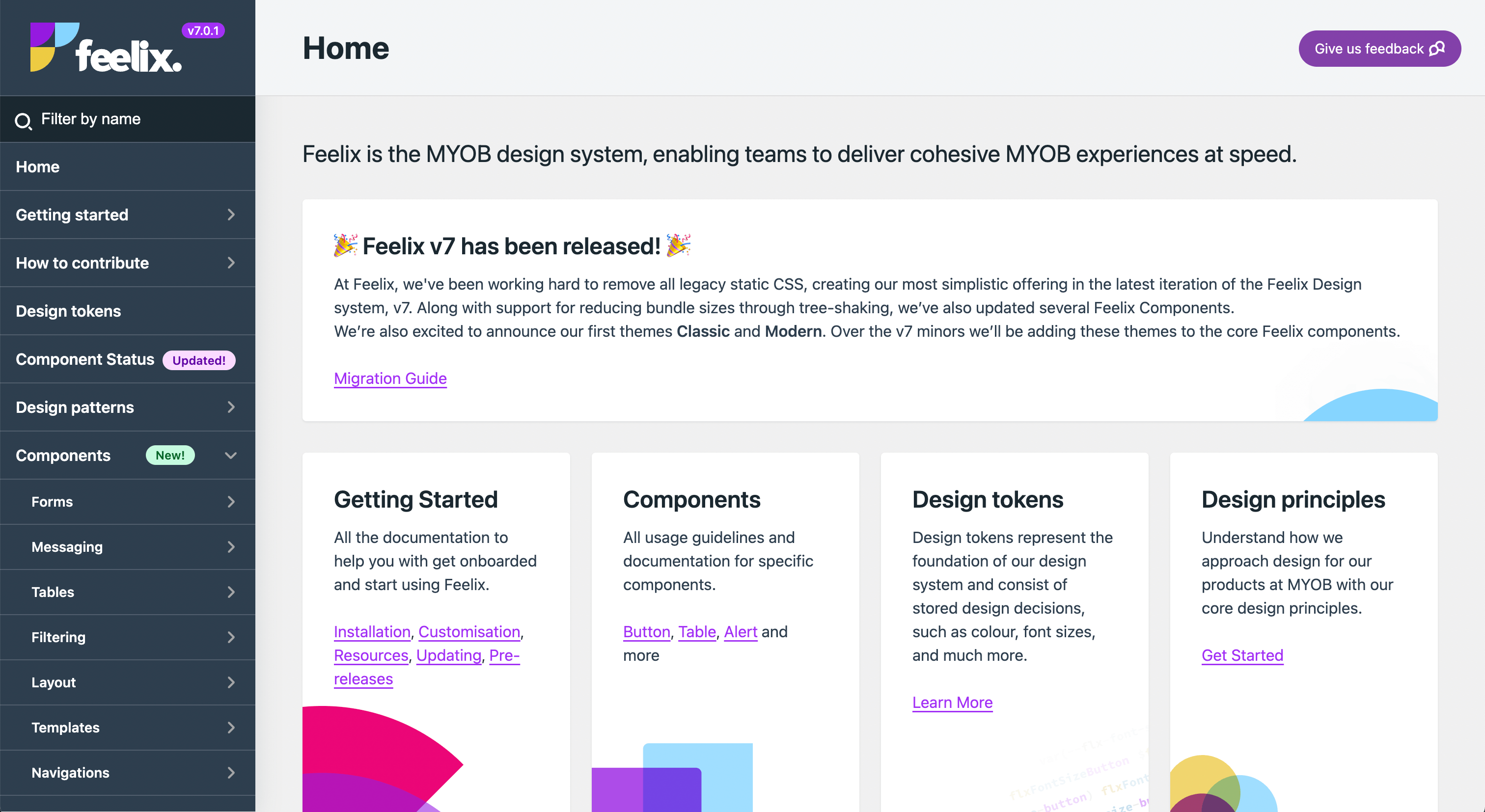This screenshot has height=812, width=1485.
Task: Click the Components 'New!' badge icon
Action: point(168,456)
